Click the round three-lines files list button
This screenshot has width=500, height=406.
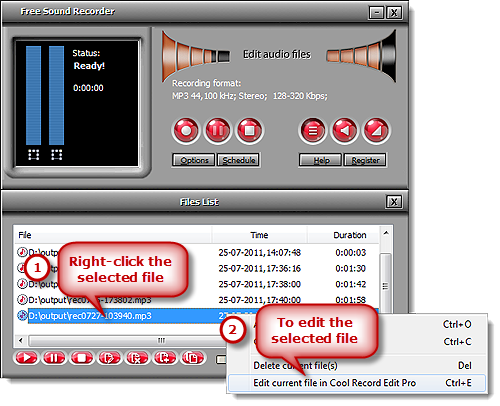[x=312, y=130]
